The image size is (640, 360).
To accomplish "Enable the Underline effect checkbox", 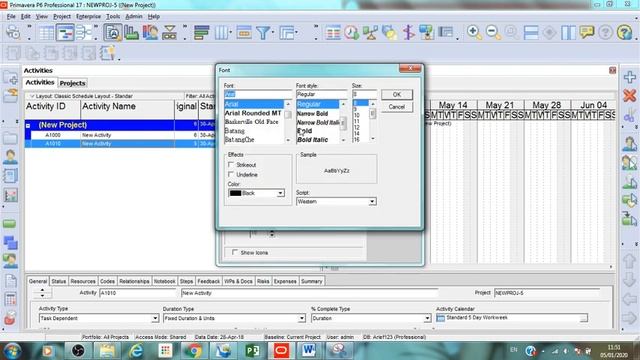I will [x=231, y=174].
